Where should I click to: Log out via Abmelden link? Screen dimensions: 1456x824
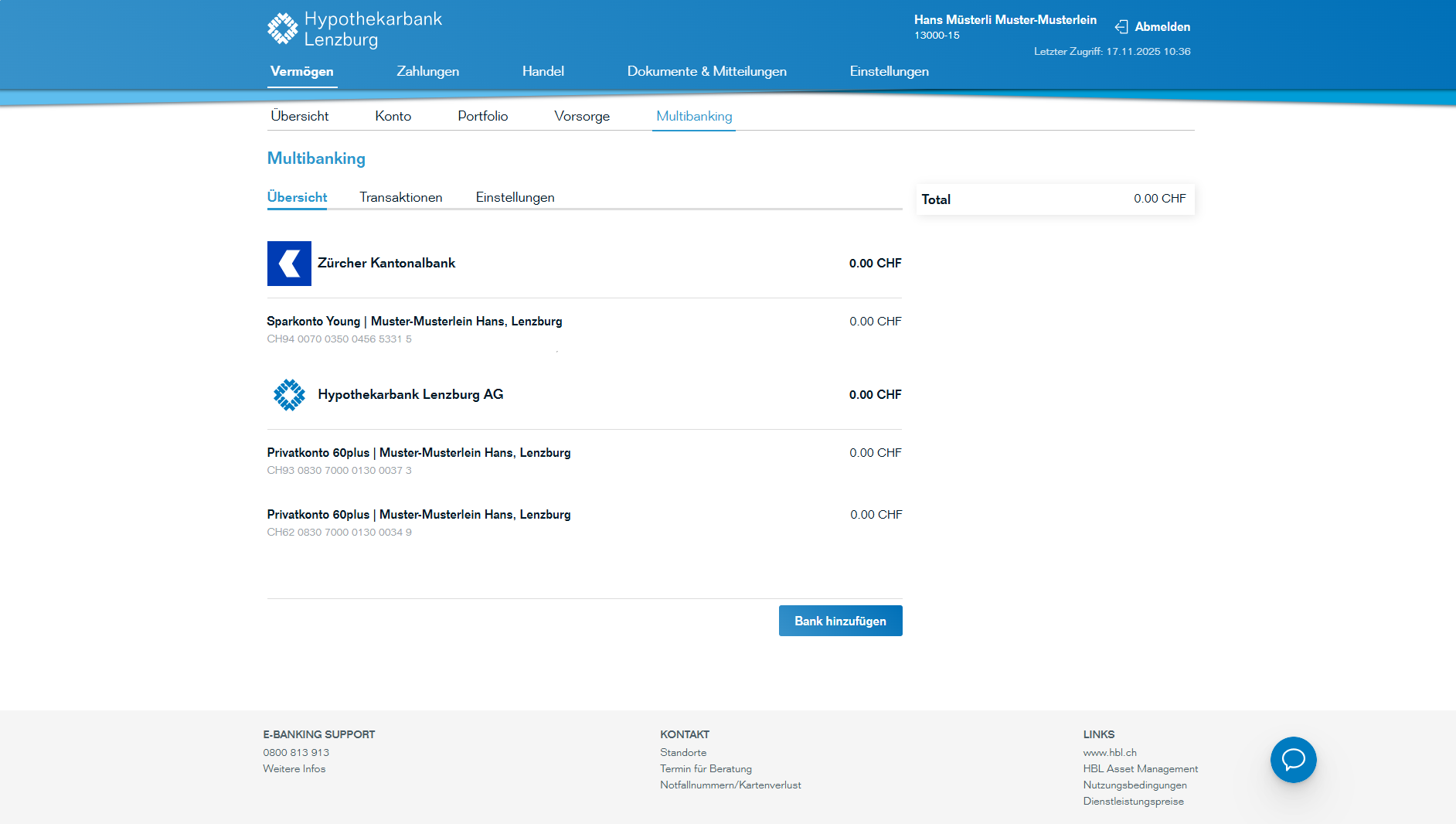pos(1162,27)
